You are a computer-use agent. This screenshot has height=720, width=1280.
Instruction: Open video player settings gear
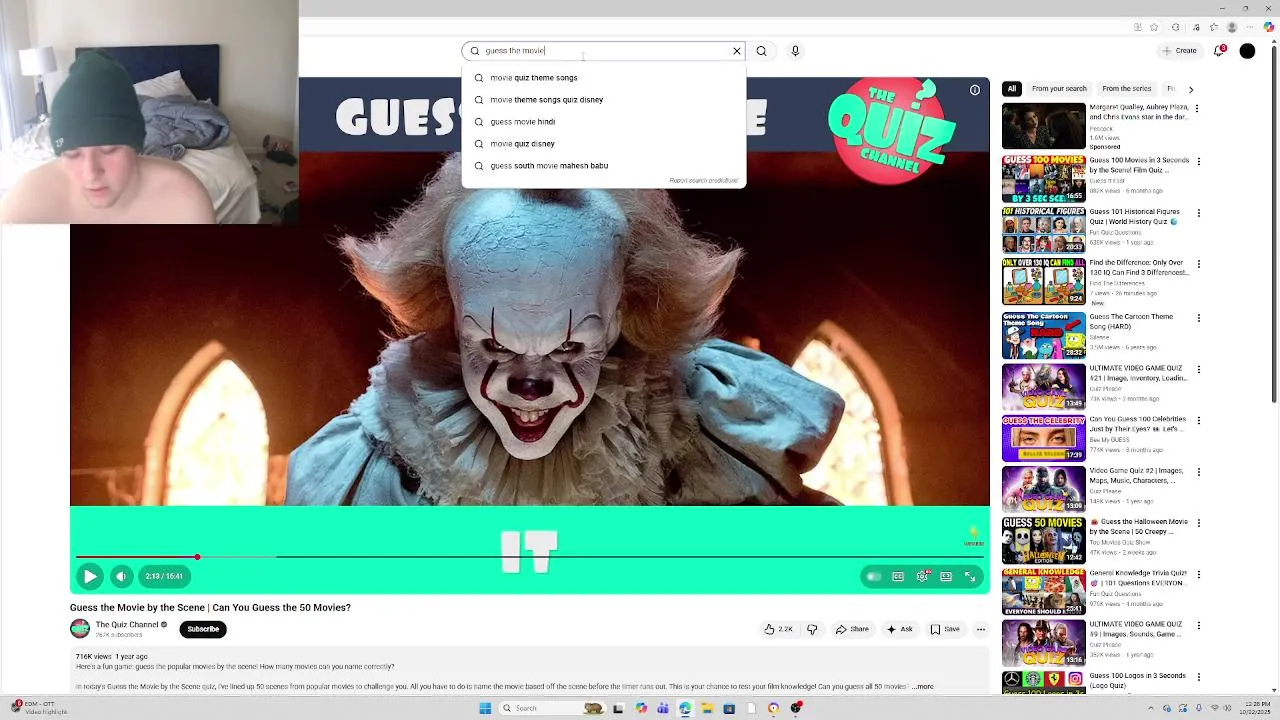point(922,577)
